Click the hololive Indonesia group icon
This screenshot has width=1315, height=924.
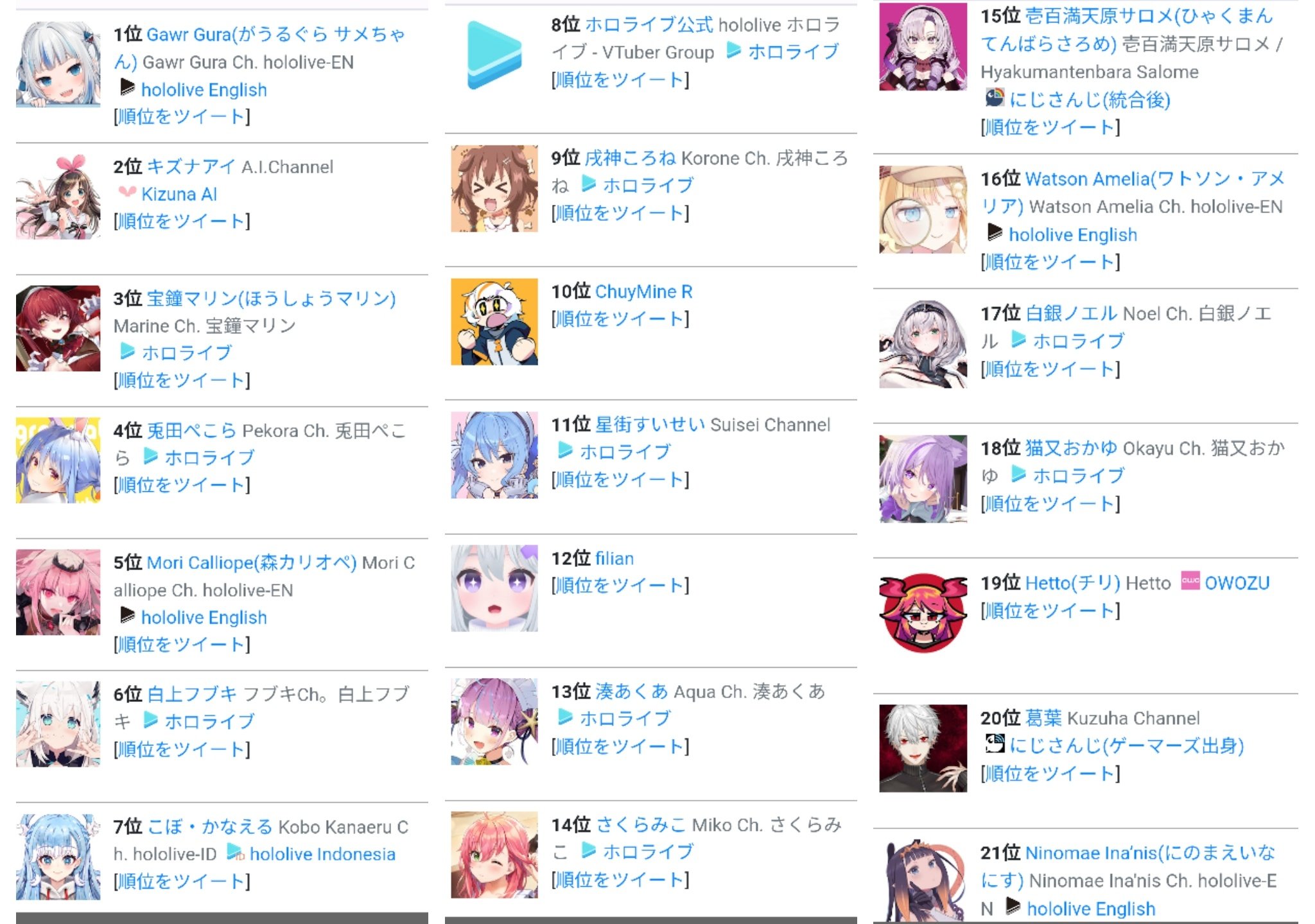(x=236, y=852)
